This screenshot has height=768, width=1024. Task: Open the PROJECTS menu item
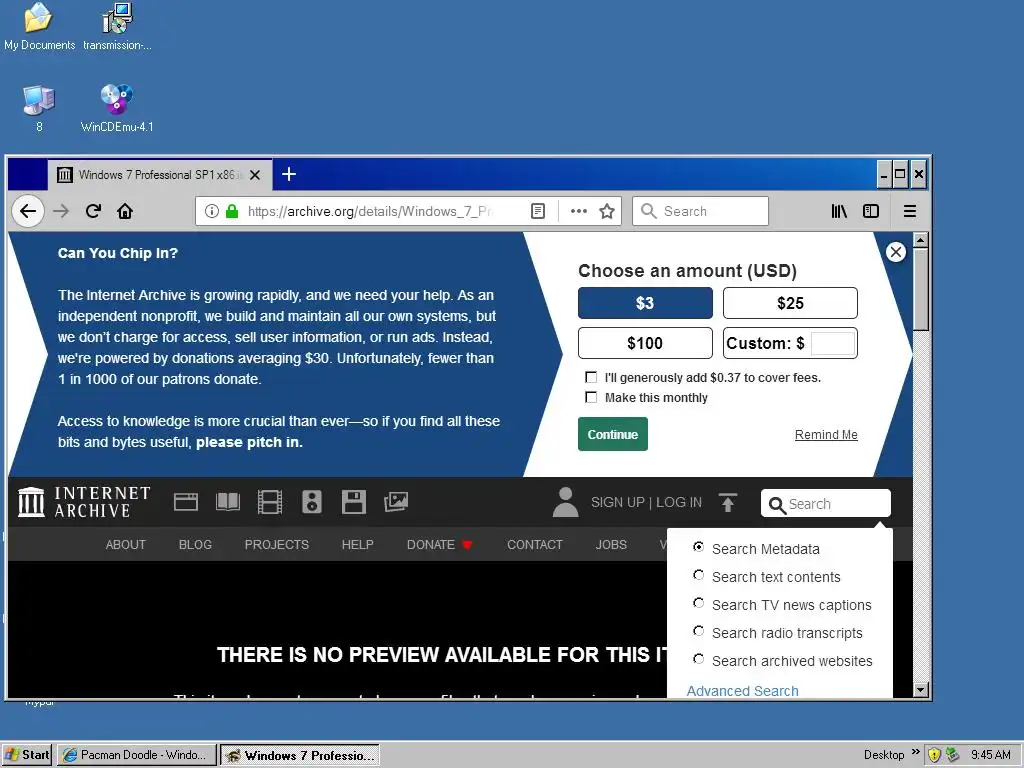(277, 545)
